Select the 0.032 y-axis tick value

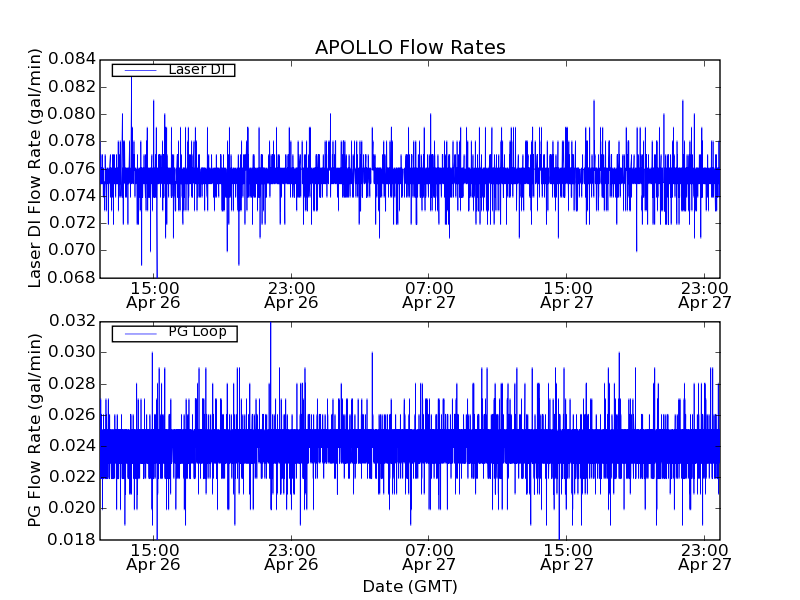click(x=72, y=321)
